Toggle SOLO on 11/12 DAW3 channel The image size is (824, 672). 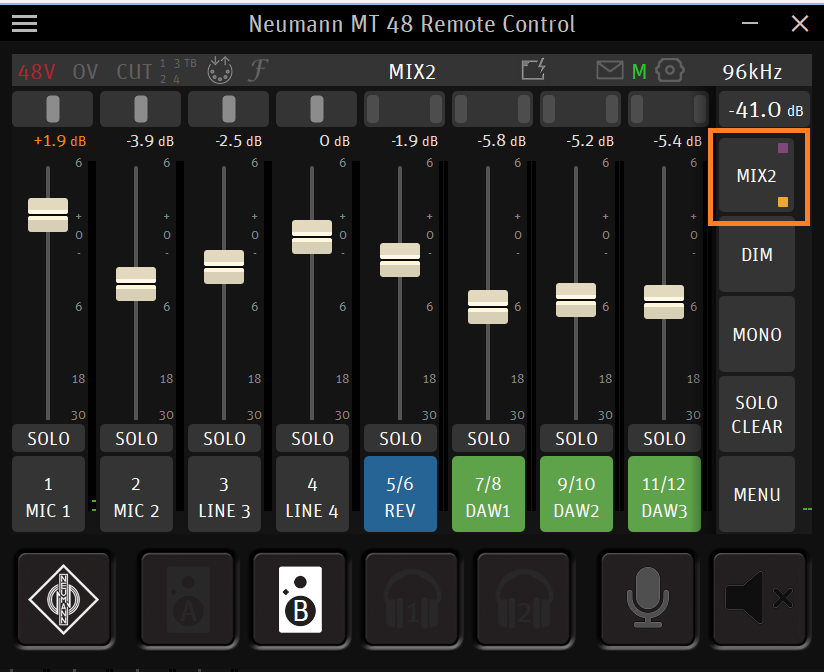pos(664,438)
